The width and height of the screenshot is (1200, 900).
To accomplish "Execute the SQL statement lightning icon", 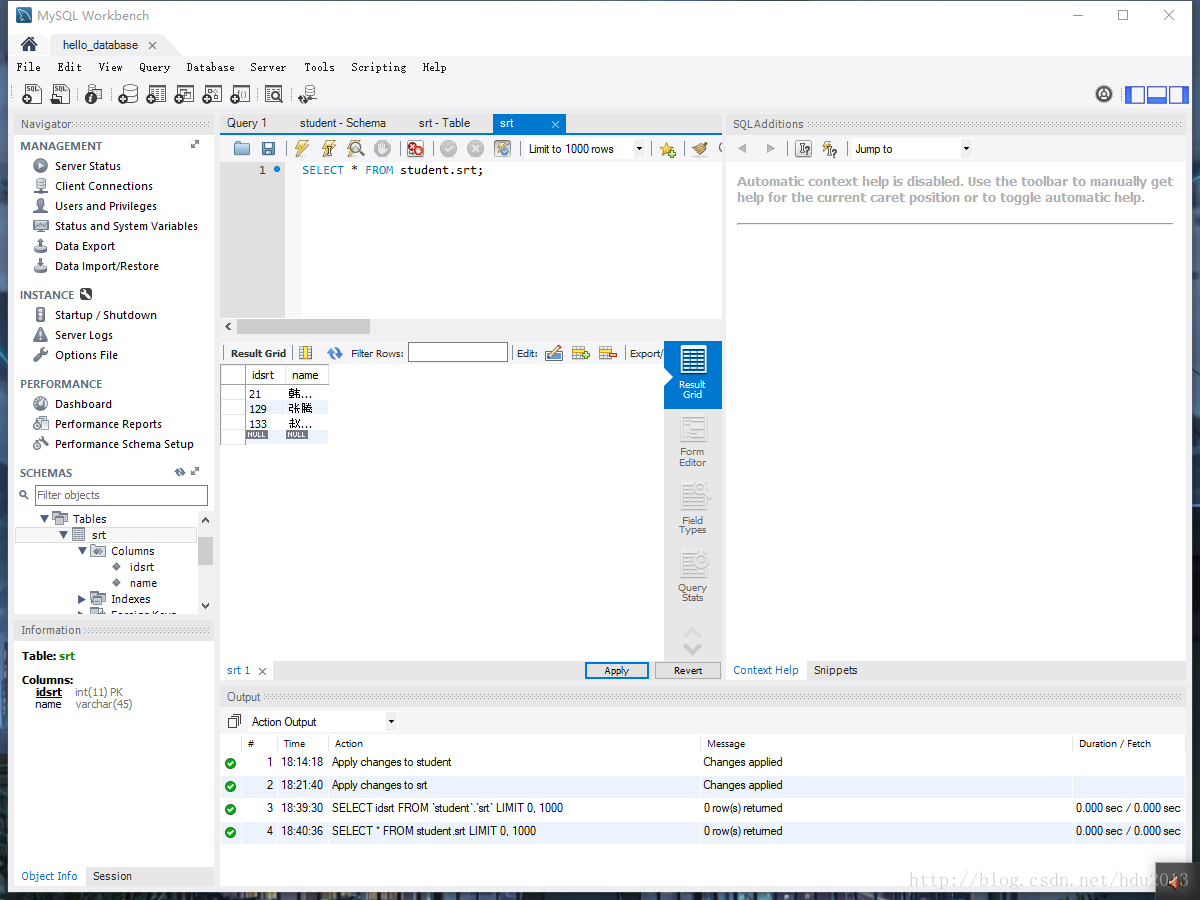I will pos(301,149).
